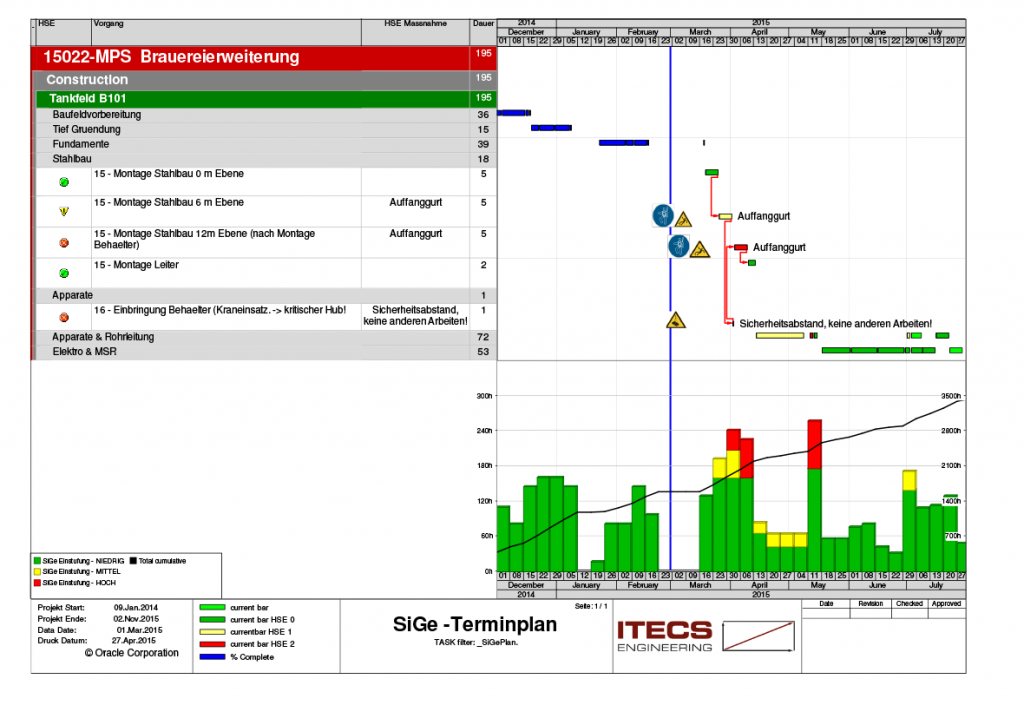Click the red HSE icon next to Einbringung Behaelter
Screen dimensions: 1024x725
click(x=62, y=315)
